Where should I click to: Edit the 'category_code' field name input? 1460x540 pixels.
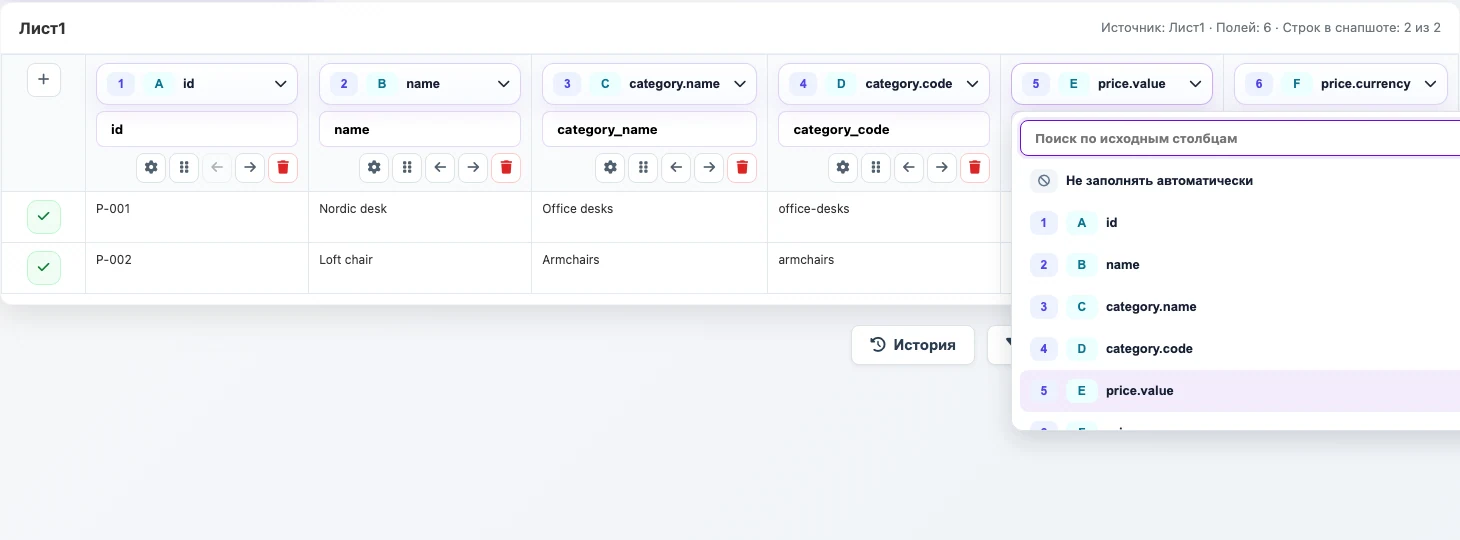pyautogui.click(x=884, y=129)
